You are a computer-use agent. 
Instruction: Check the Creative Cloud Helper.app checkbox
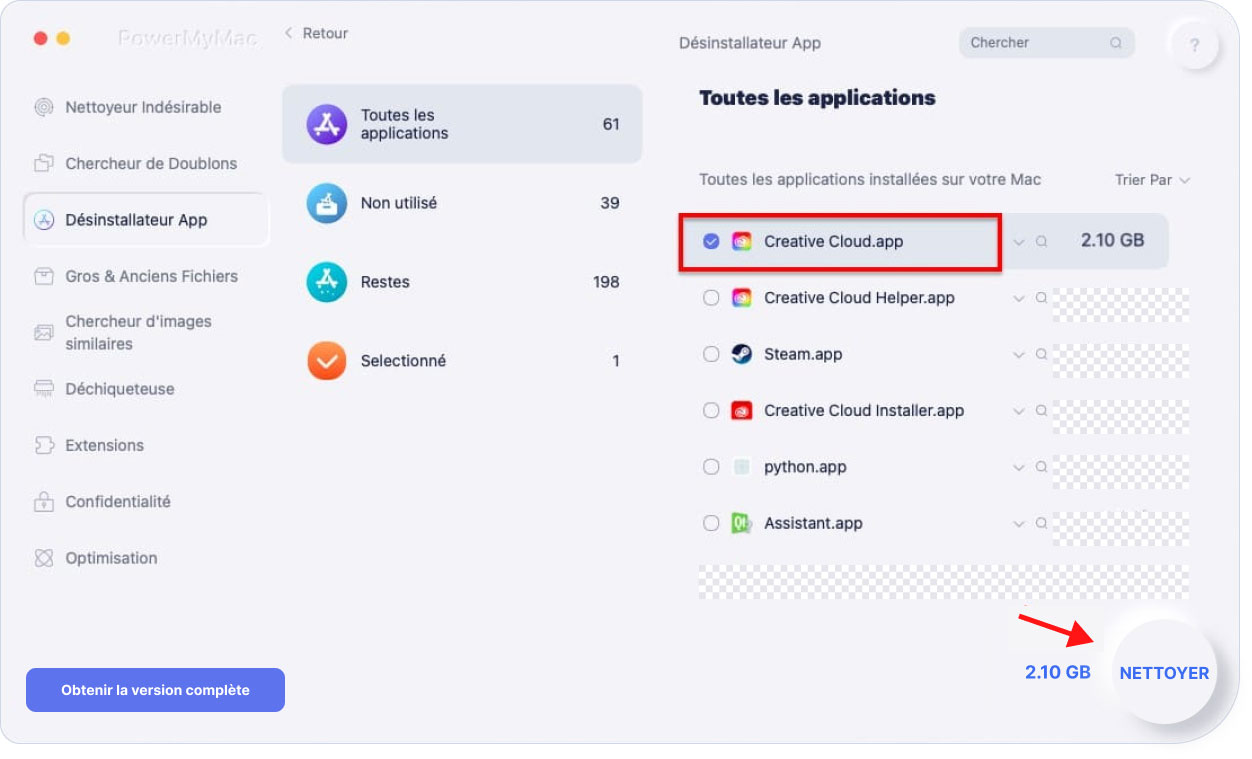click(x=711, y=298)
